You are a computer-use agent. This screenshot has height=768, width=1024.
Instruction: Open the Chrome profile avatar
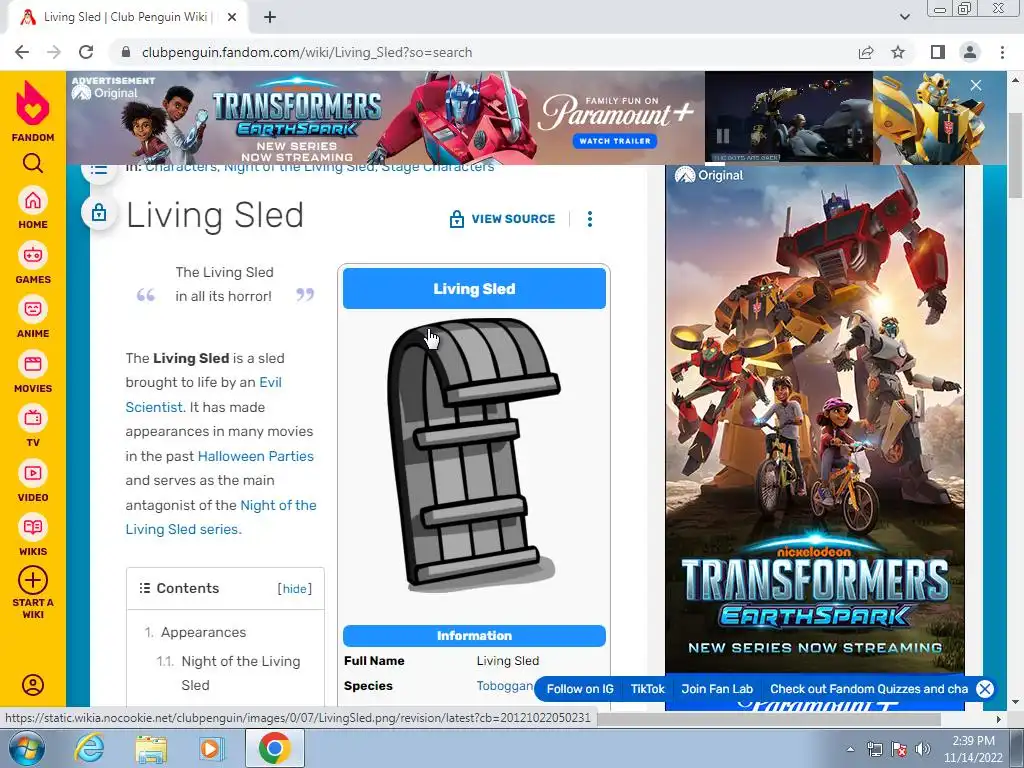point(970,52)
